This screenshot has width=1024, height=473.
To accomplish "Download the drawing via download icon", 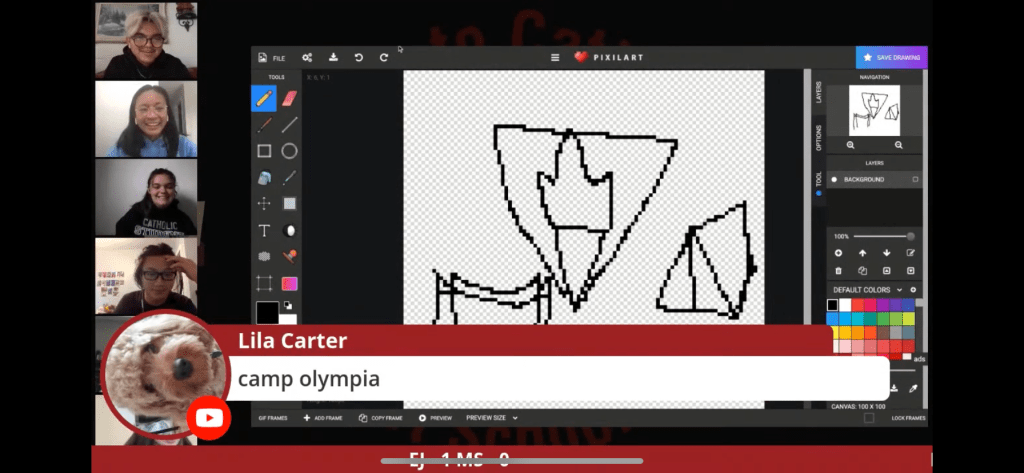I will 333,58.
